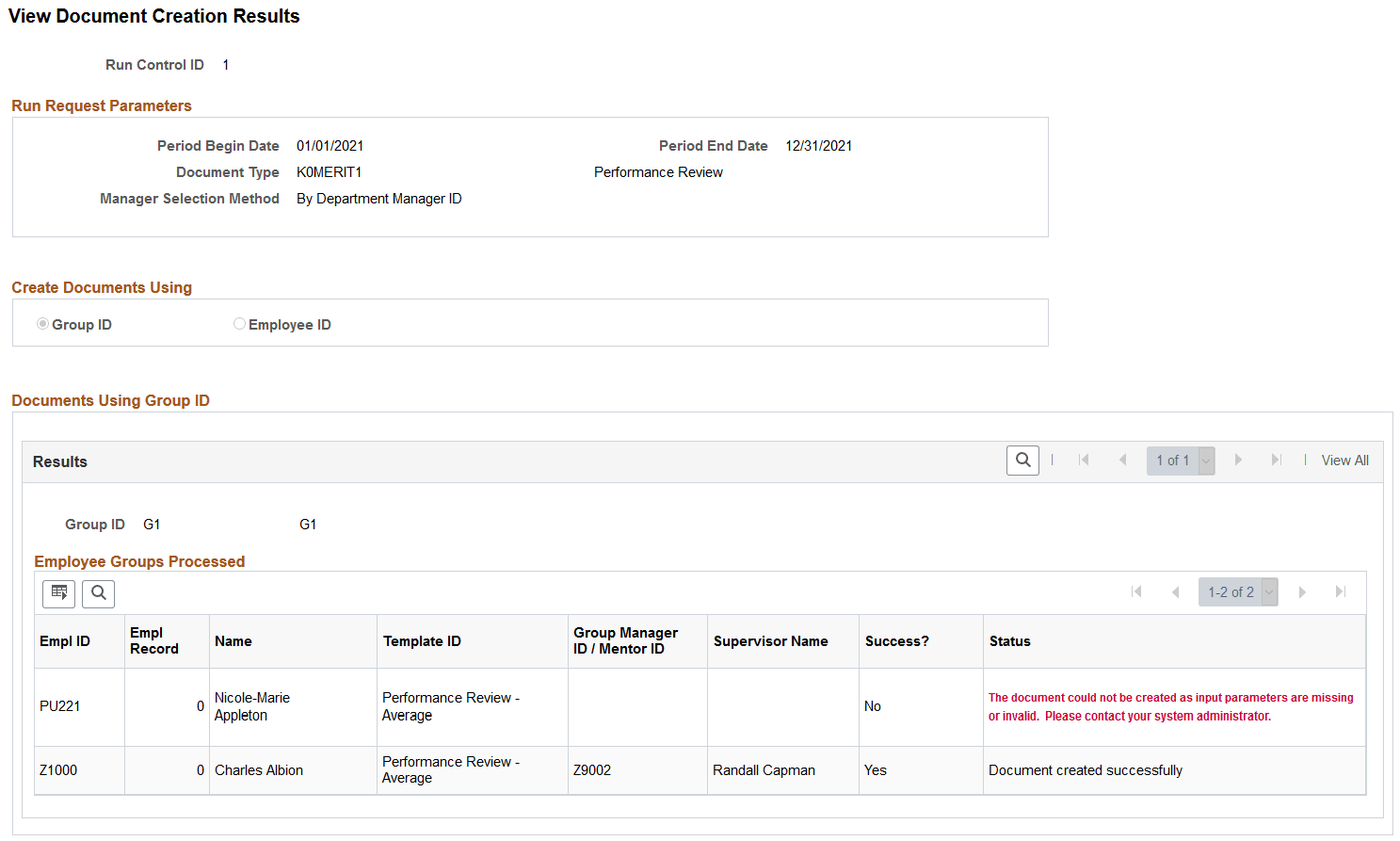Click the next page arrow in Results
Image resolution: width=1400 pixels, height=841 pixels.
pyautogui.click(x=1238, y=460)
